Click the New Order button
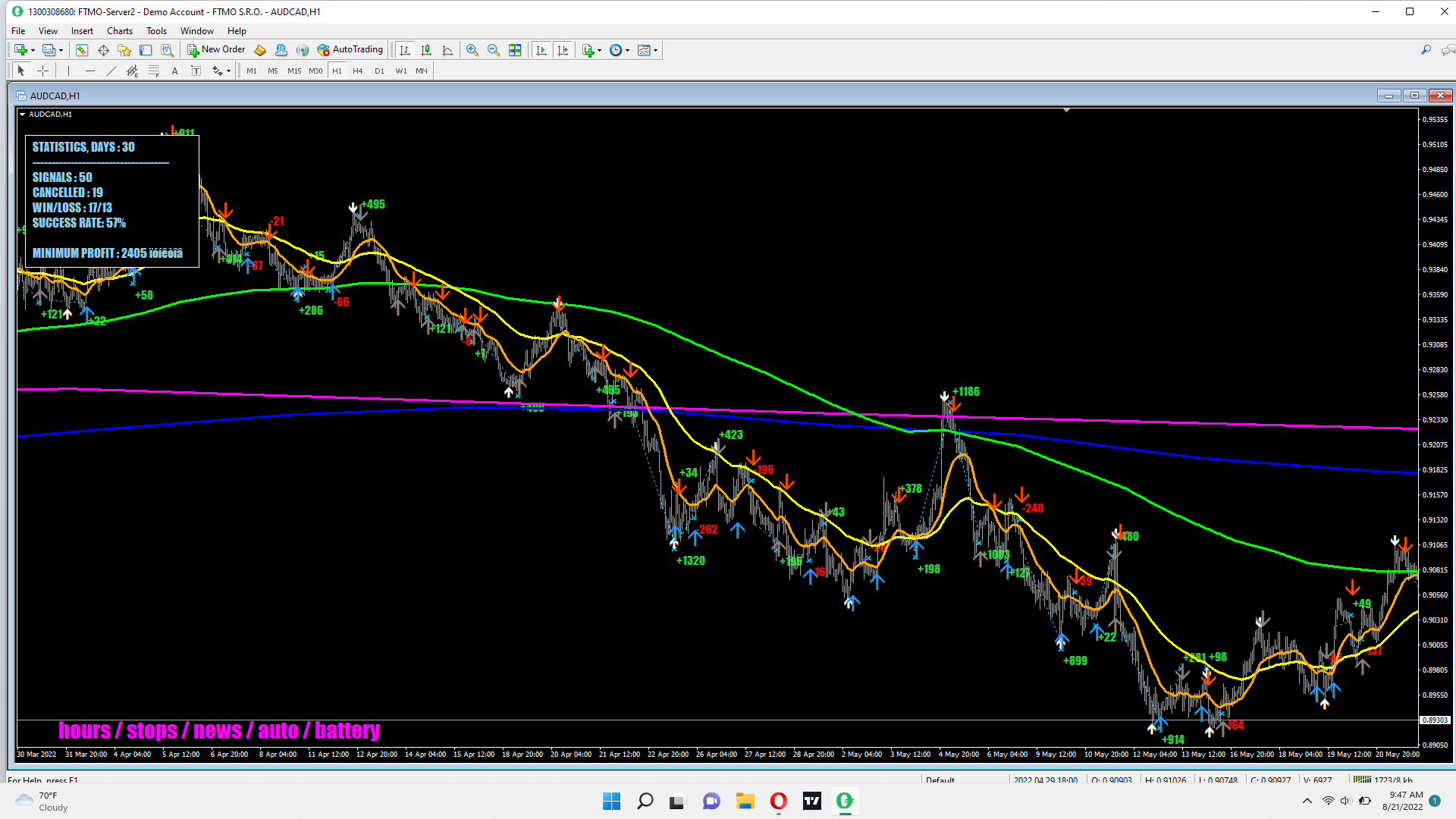The width and height of the screenshot is (1456, 819). coord(216,50)
